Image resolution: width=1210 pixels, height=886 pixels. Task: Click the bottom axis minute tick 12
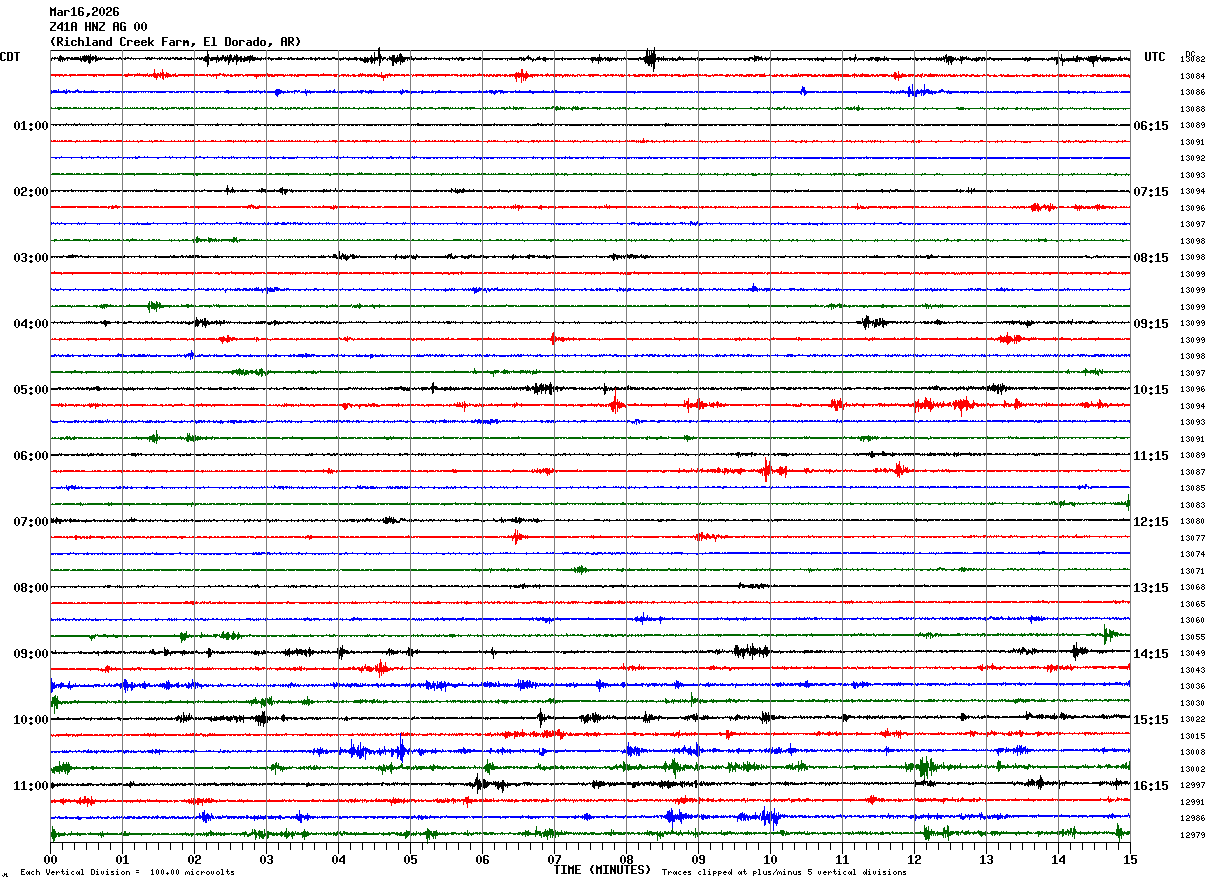[x=914, y=859]
